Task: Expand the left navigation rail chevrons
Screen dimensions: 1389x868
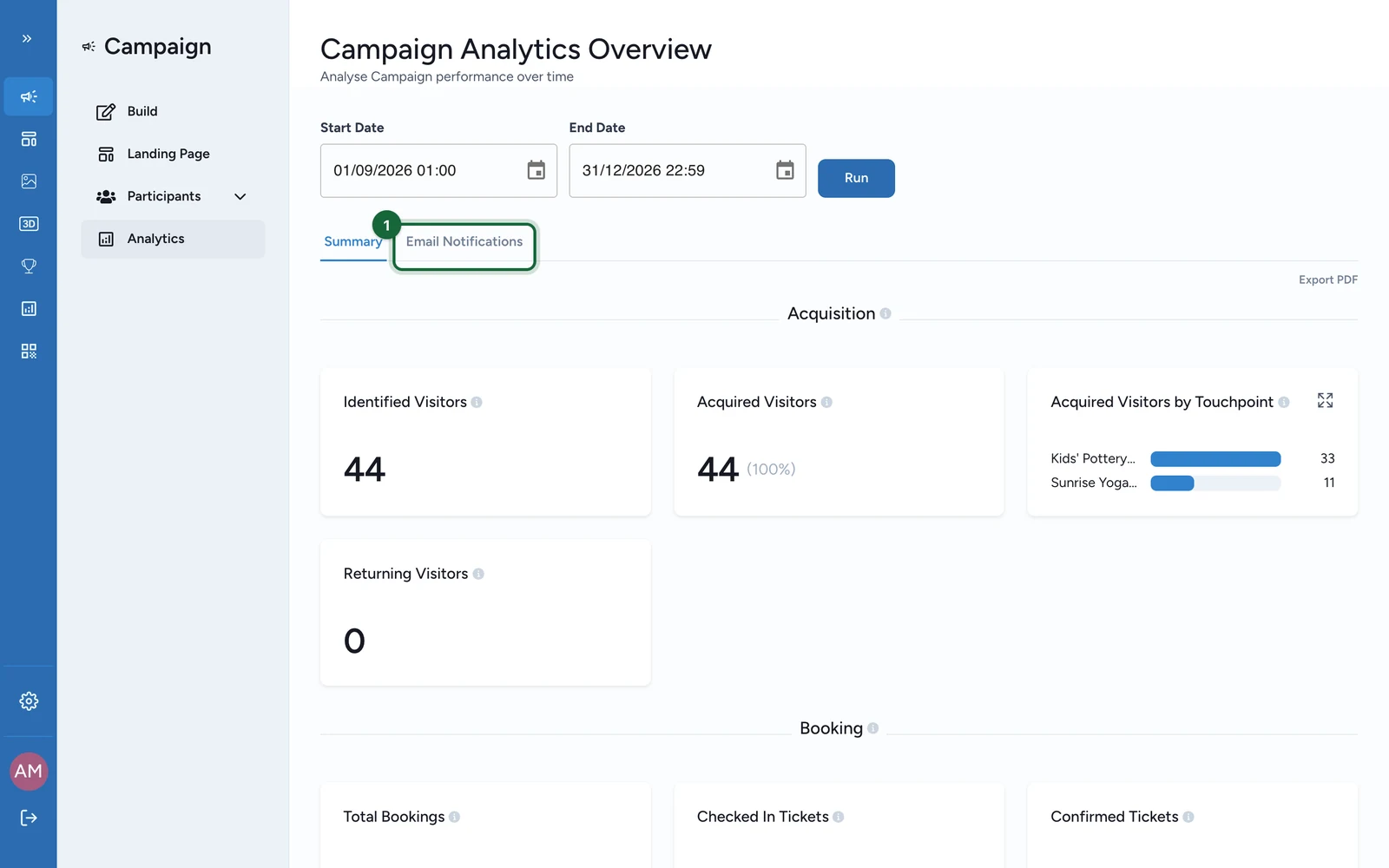Action: coord(27,38)
